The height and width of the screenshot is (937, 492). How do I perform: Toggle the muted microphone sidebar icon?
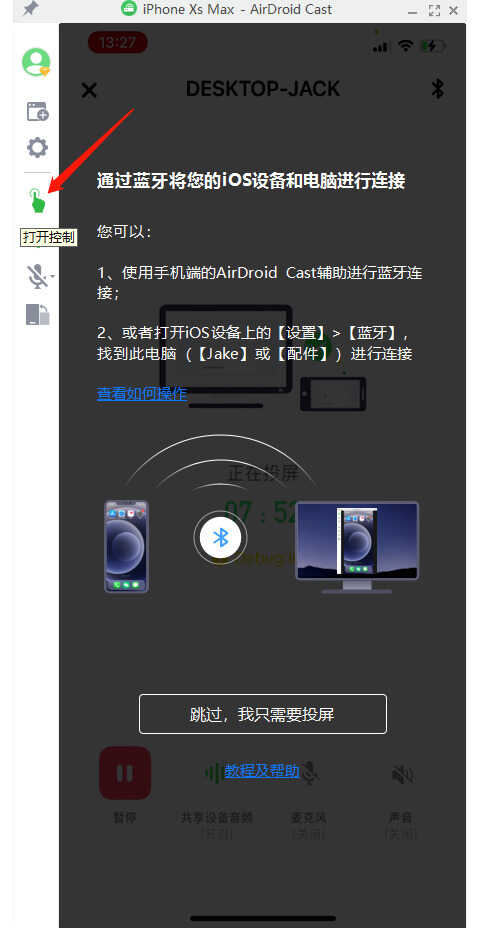[x=37, y=276]
